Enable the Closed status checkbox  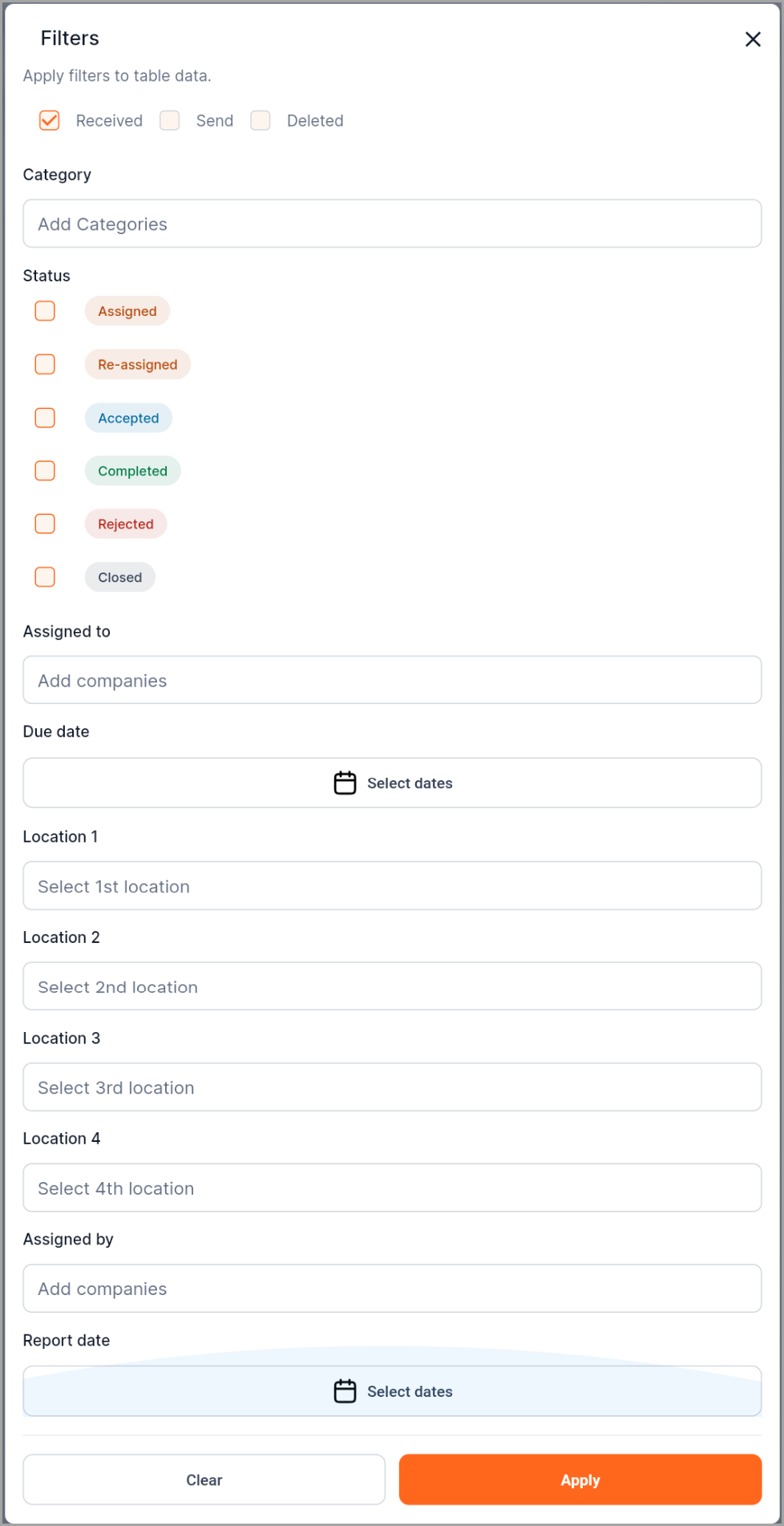(45, 577)
